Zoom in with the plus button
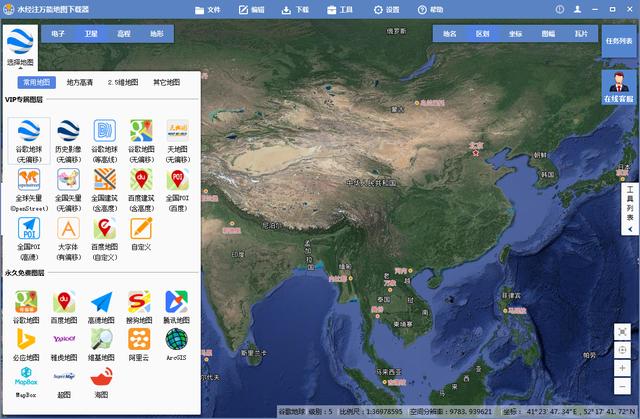The image size is (640, 419). point(622,368)
